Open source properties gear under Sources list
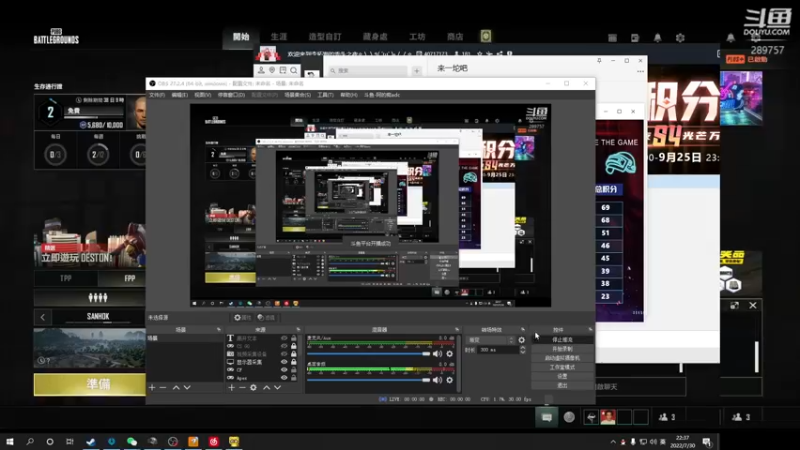The height and width of the screenshot is (450, 800). pyautogui.click(x=253, y=388)
